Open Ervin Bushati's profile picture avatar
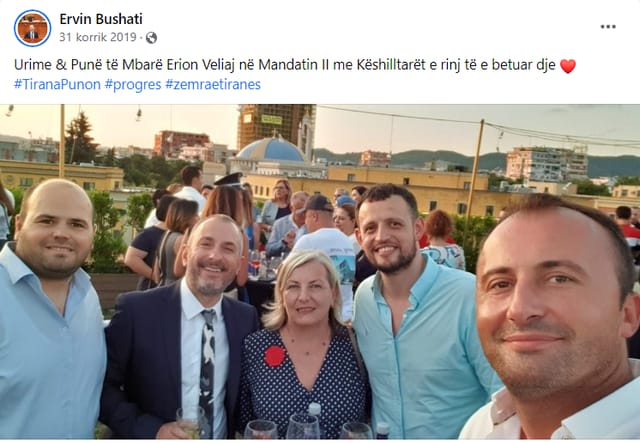Screen dimensions: 640x443 pos(32,28)
